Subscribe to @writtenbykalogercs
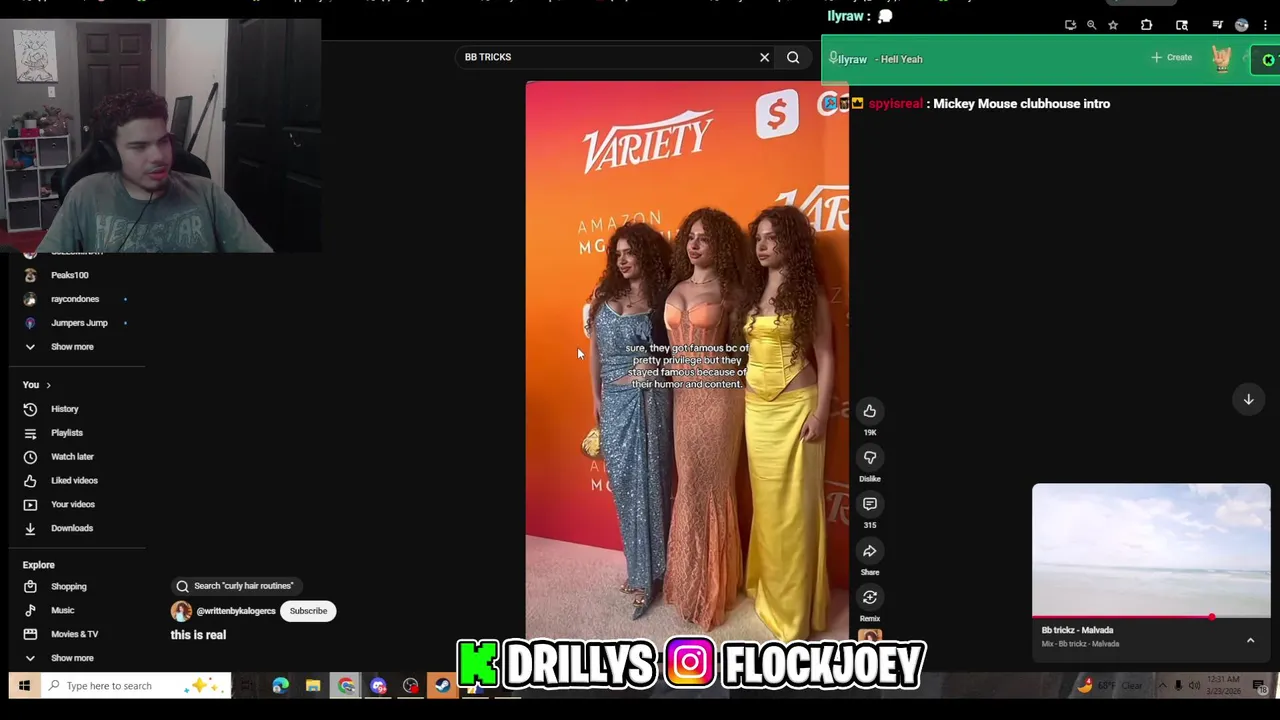 point(308,611)
